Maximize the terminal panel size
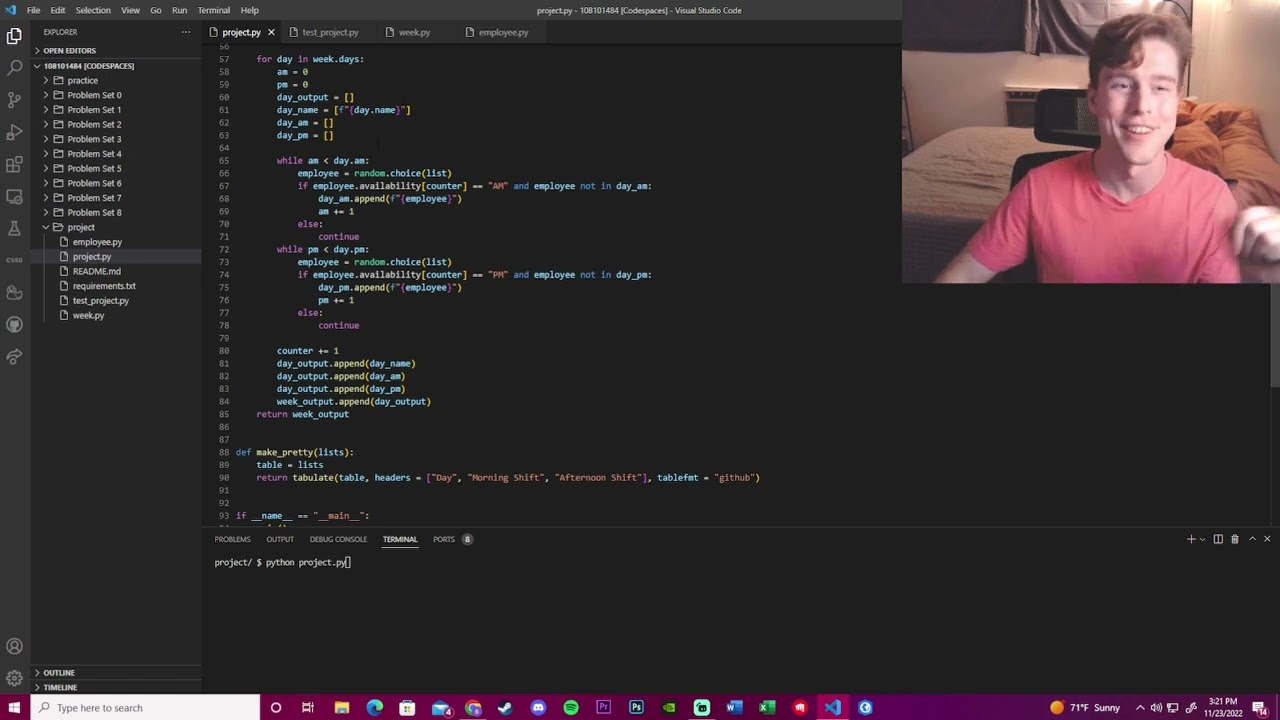Screen dimensions: 1280x720 [1251, 539]
